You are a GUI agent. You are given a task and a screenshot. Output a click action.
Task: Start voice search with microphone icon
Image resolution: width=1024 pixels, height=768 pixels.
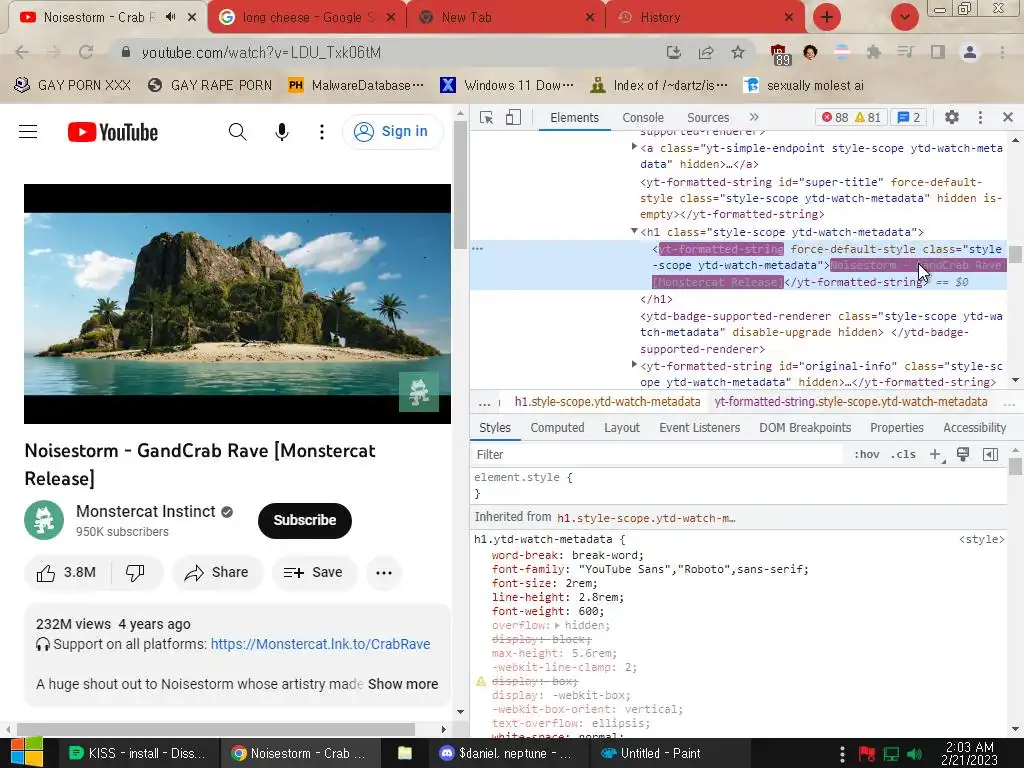(x=281, y=132)
